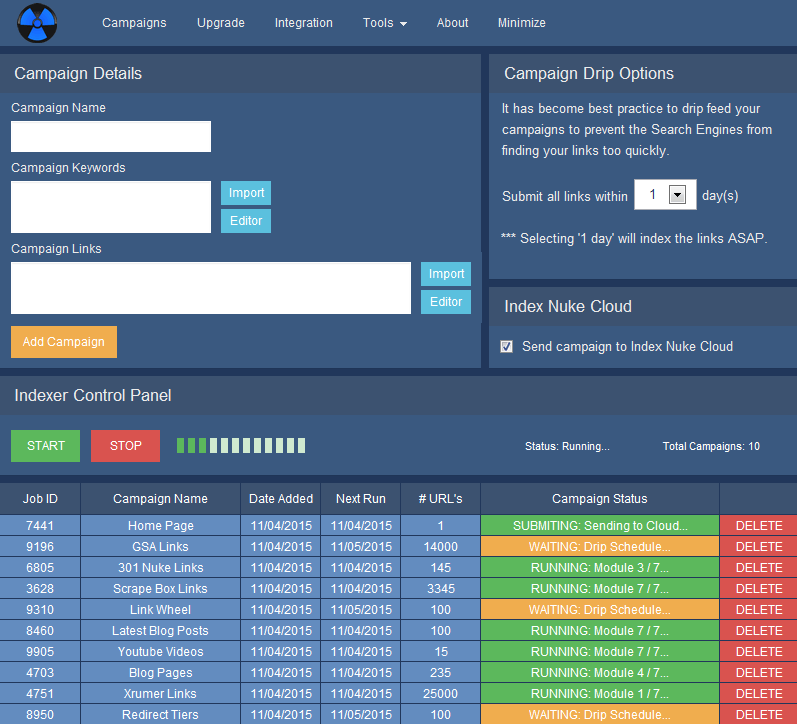The image size is (797, 724).
Task: Import keywords with the Keywords Import button
Action: coord(246,193)
